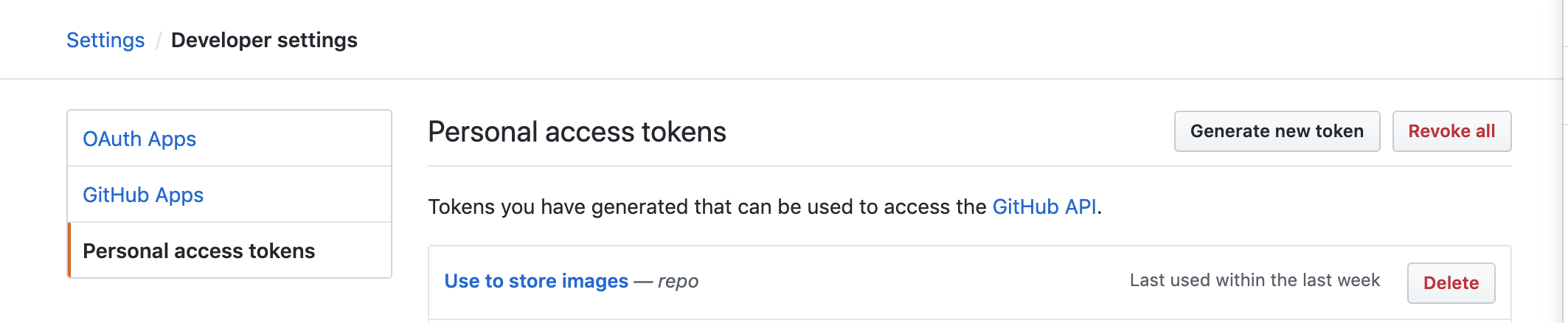Select Personal access tokens sidebar item
The image size is (1568, 323).
click(198, 251)
